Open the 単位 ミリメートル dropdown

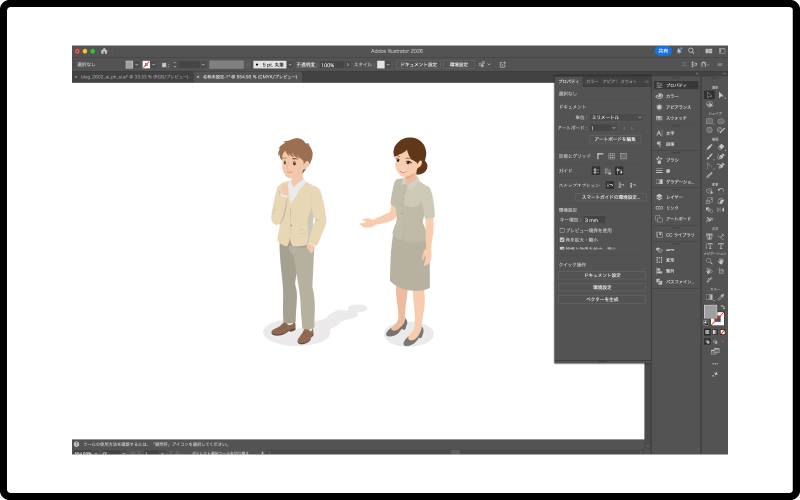616,117
